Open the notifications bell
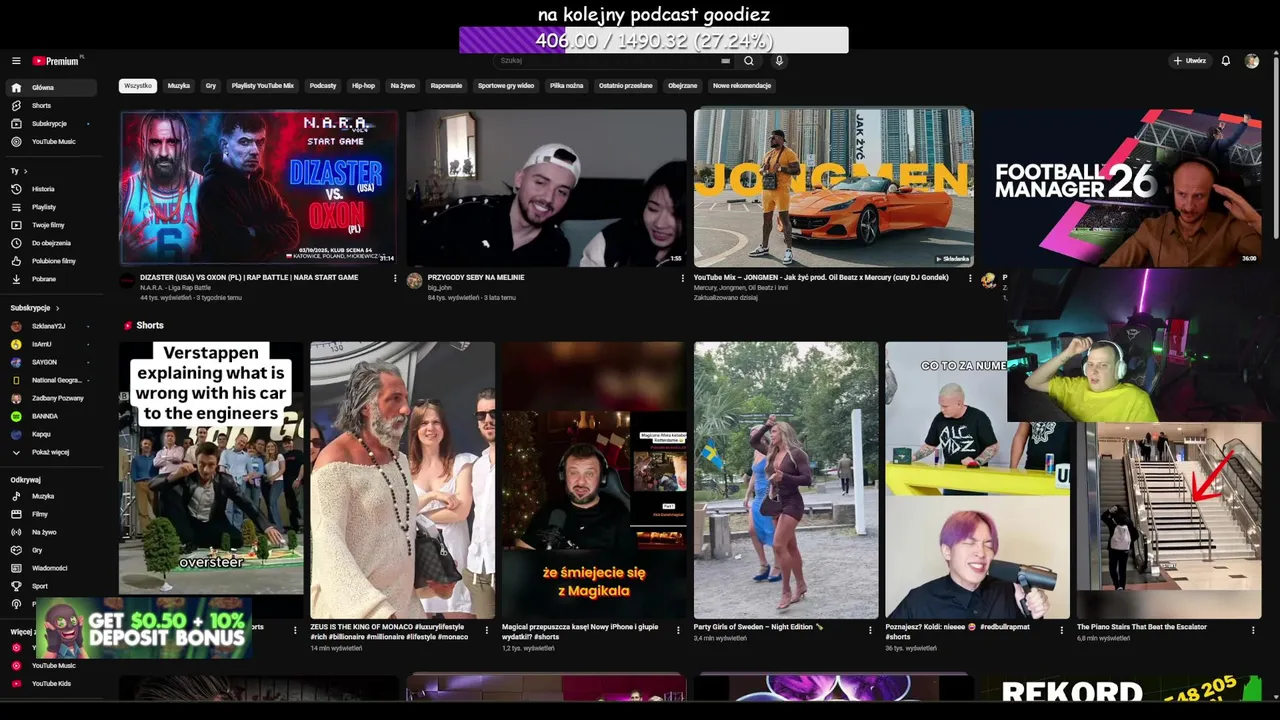The height and width of the screenshot is (720, 1280). tap(1226, 61)
